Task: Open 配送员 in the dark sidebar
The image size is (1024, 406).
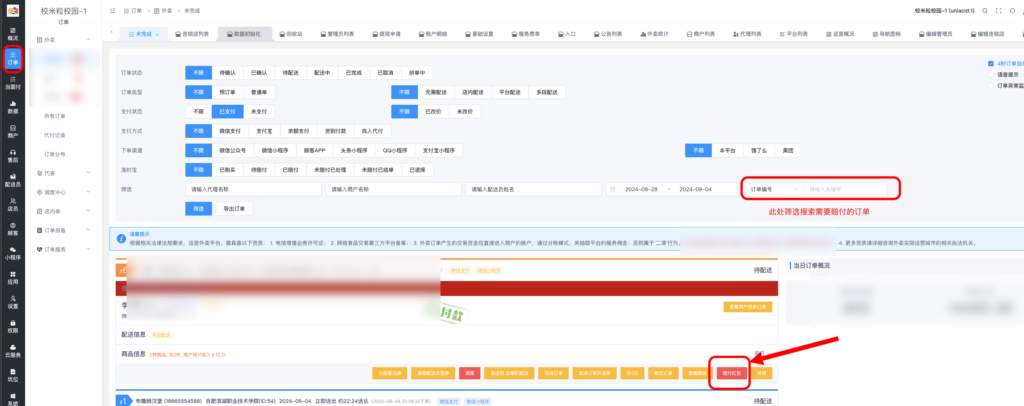Action: [x=12, y=181]
